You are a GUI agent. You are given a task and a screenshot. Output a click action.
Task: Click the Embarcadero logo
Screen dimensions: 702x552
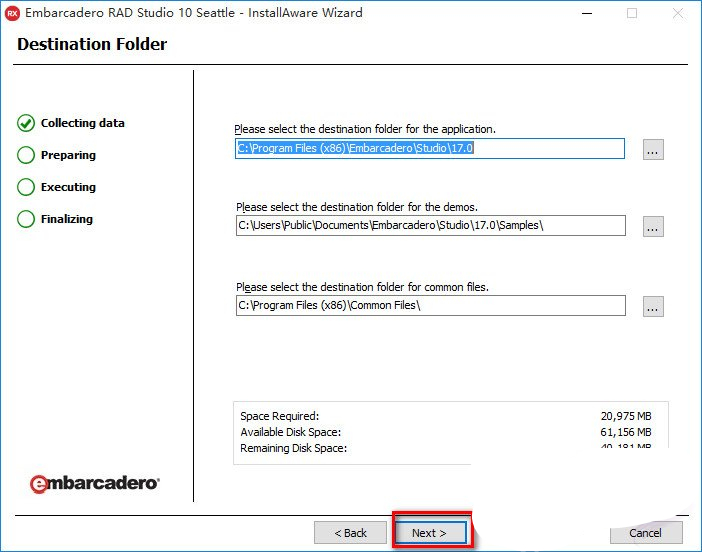coord(94,484)
